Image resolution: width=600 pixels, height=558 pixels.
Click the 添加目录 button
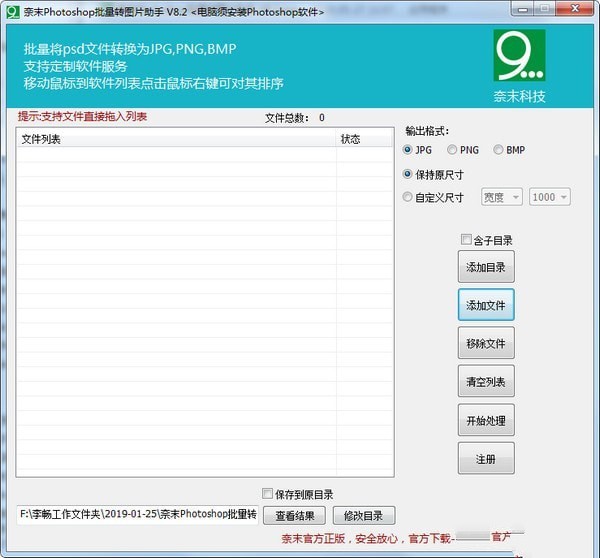click(486, 267)
